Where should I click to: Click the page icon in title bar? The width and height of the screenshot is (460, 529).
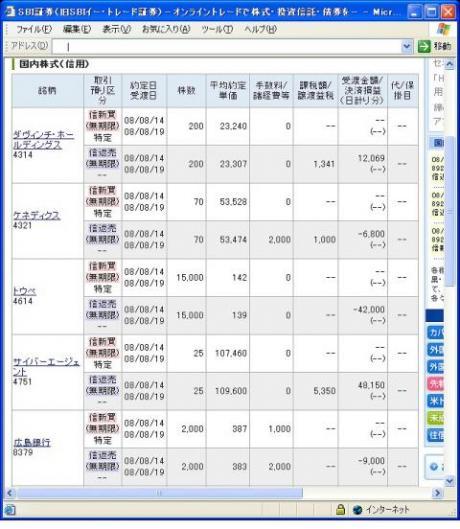tap(9, 12)
